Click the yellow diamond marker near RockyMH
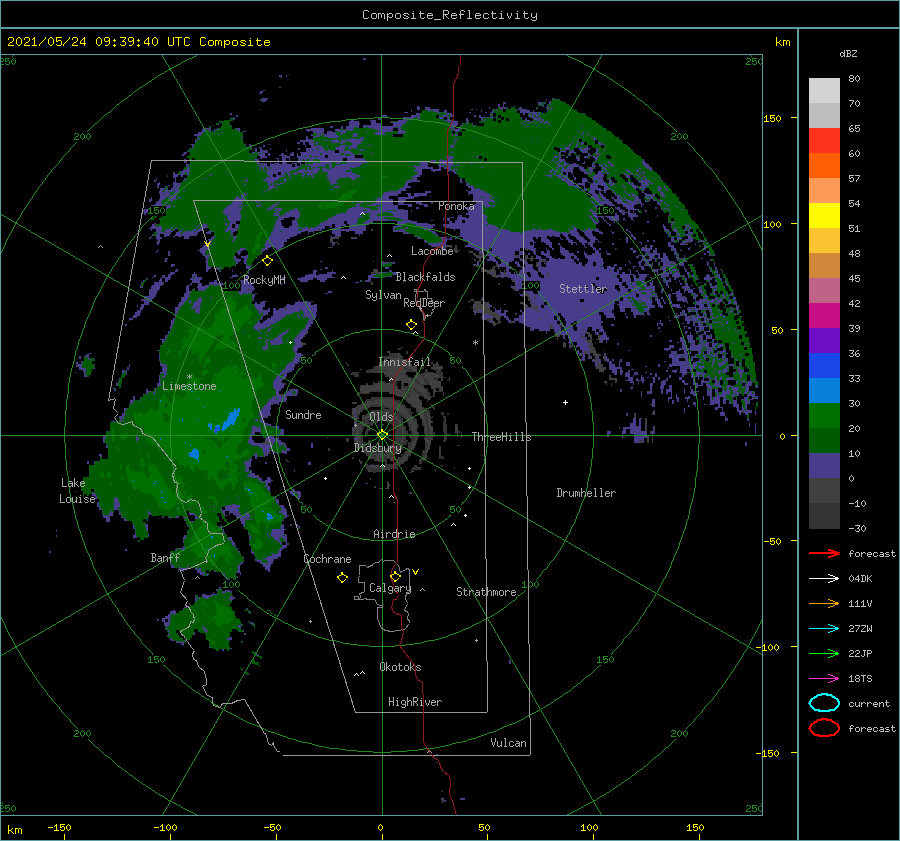900x841 pixels. [267, 261]
